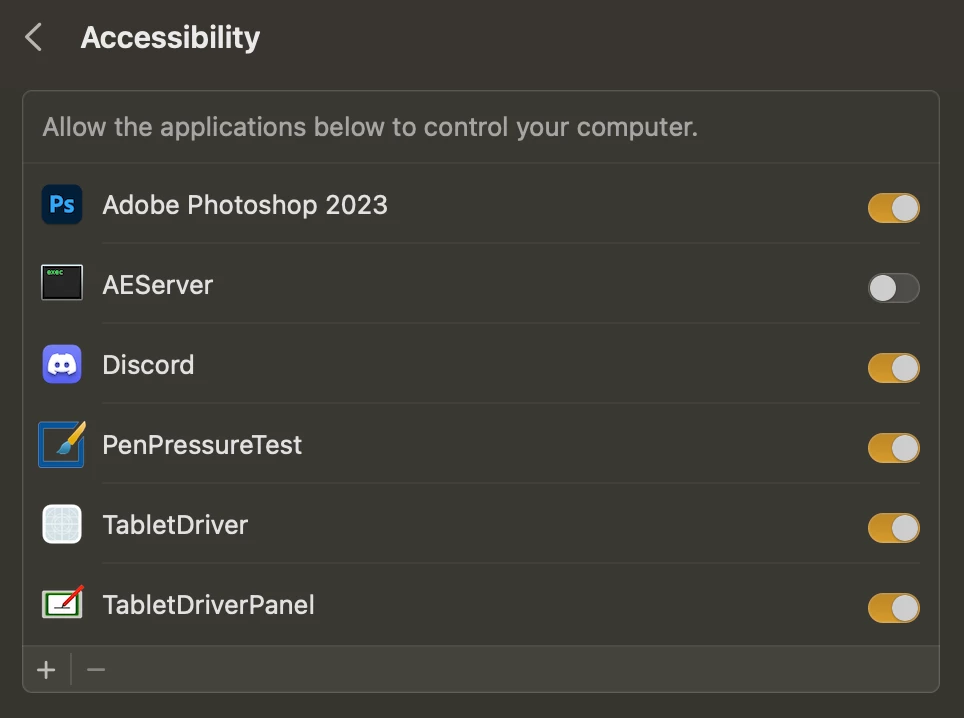Click the TabletDriverPanel app icon

click(62, 604)
